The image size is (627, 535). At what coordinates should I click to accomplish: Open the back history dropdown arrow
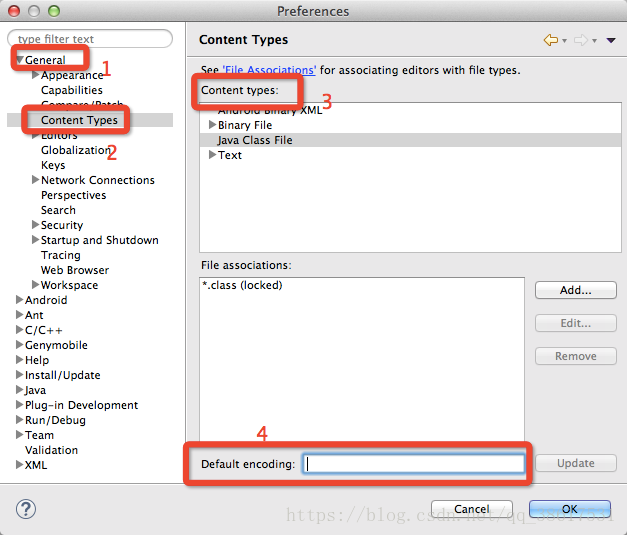pyautogui.click(x=564, y=41)
